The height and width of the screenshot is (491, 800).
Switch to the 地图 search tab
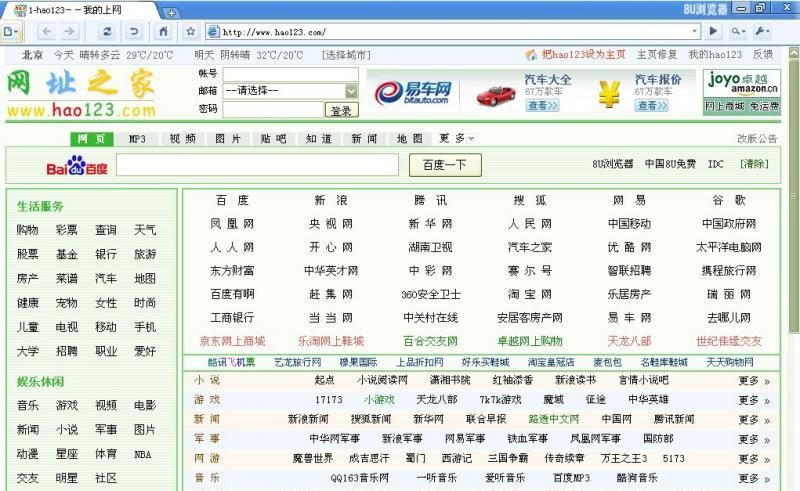coord(410,139)
